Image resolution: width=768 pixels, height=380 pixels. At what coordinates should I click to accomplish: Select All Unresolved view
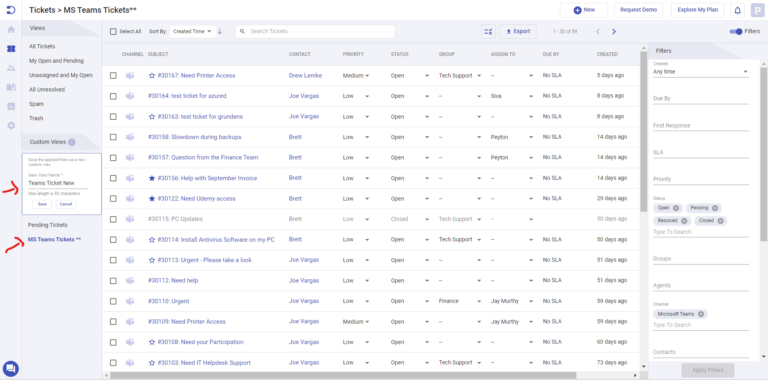(x=47, y=90)
